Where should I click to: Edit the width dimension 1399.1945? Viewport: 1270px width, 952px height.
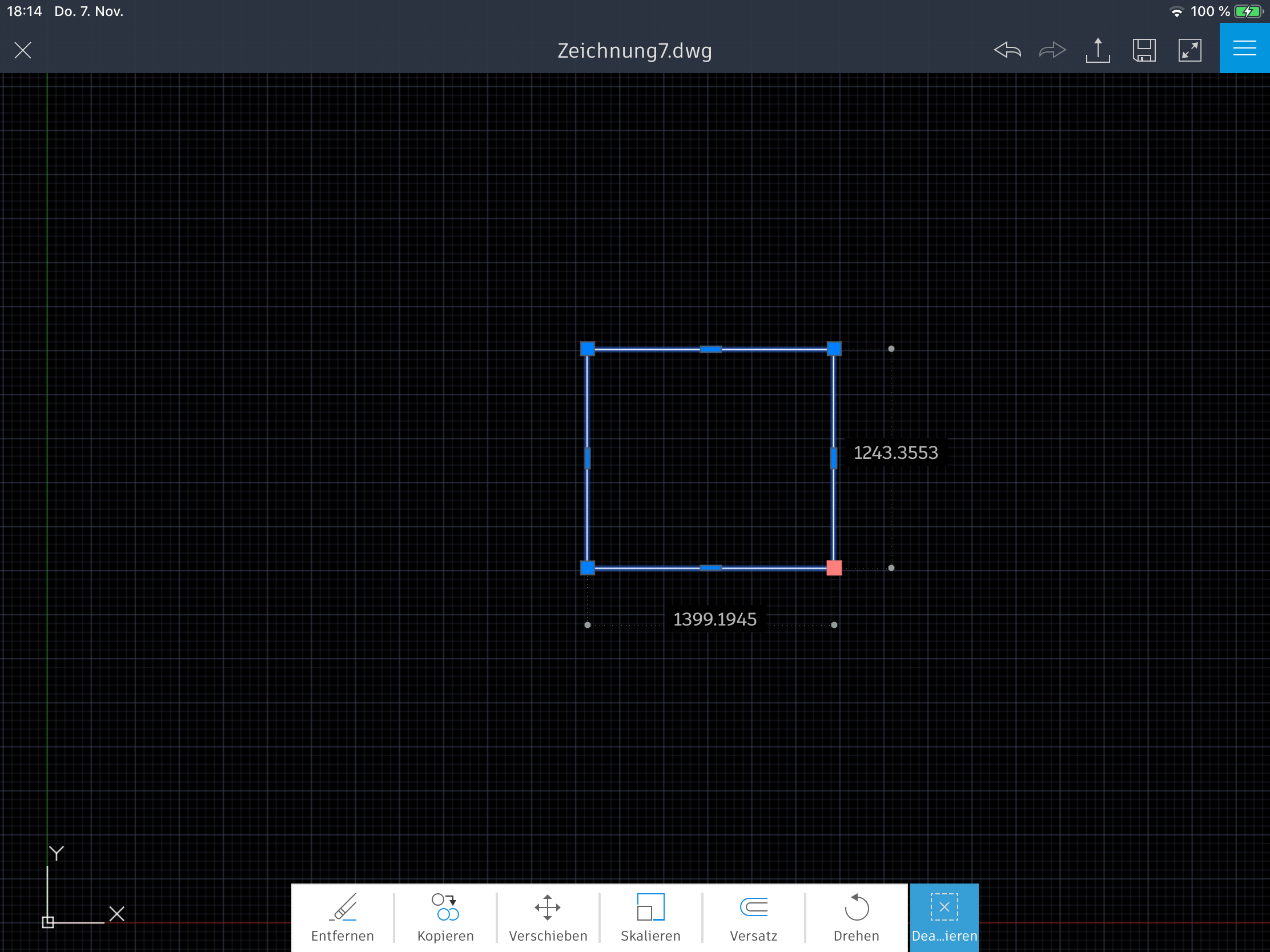[715, 619]
